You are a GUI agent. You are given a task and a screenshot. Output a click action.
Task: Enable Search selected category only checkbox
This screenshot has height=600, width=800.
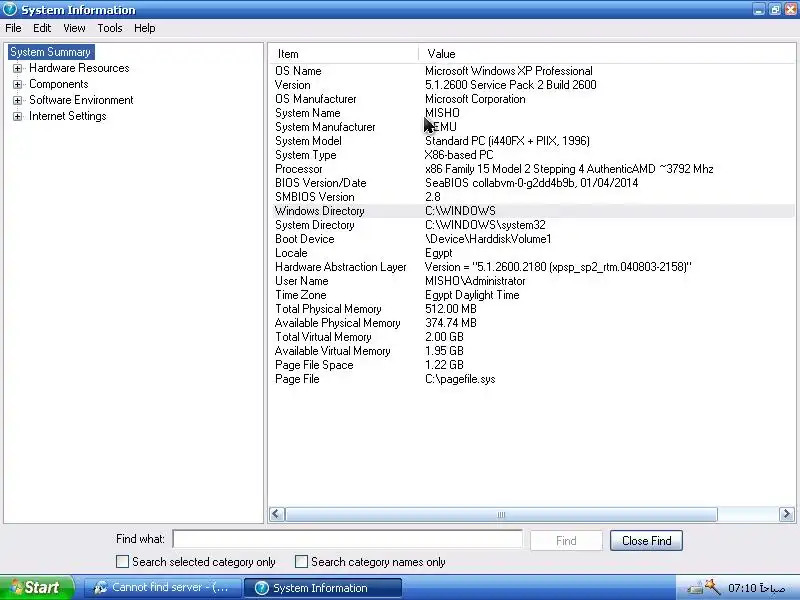pos(122,562)
